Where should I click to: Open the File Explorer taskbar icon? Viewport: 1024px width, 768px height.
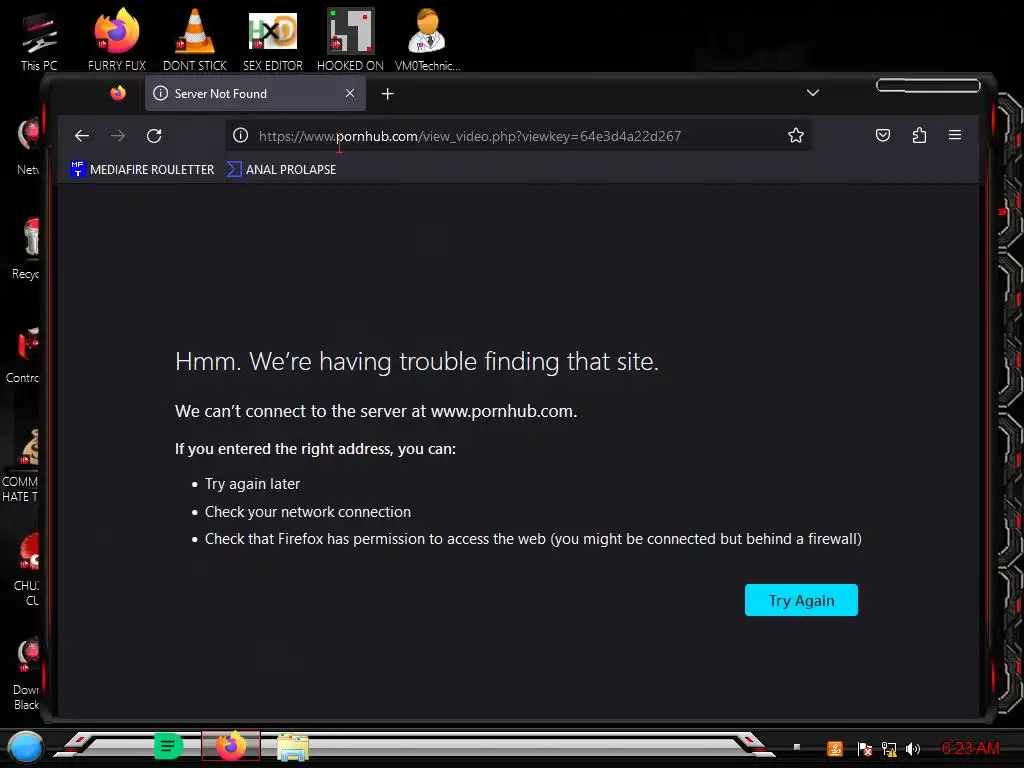pyautogui.click(x=293, y=747)
